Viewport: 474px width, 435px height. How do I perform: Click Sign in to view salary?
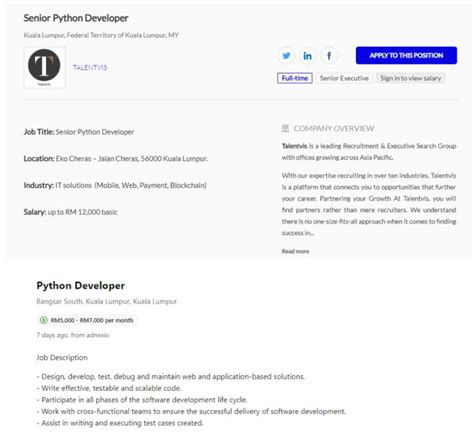[411, 78]
